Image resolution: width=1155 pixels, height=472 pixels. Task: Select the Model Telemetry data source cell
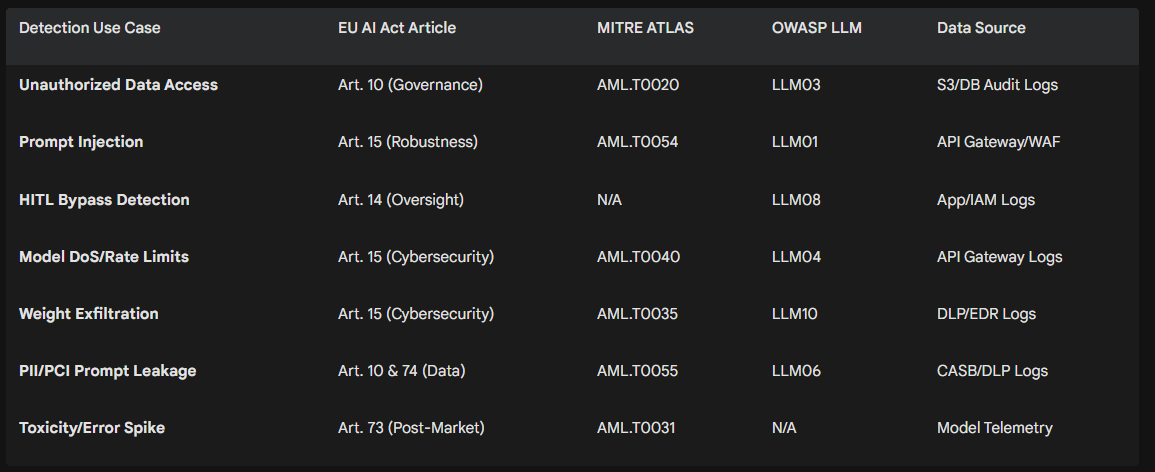click(x=995, y=428)
